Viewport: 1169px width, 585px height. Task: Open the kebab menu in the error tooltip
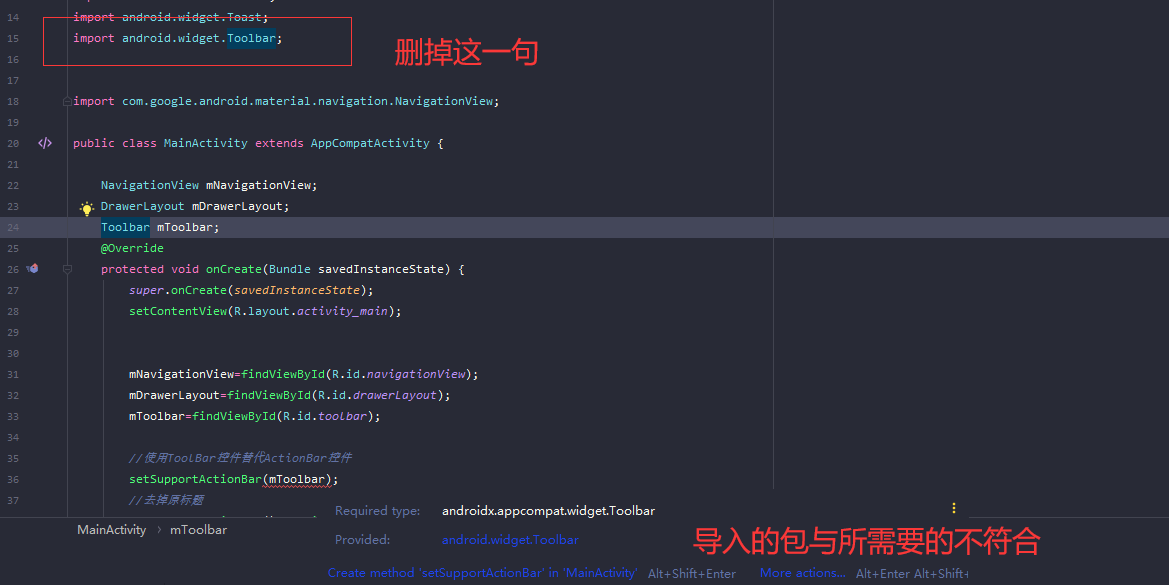[953, 508]
